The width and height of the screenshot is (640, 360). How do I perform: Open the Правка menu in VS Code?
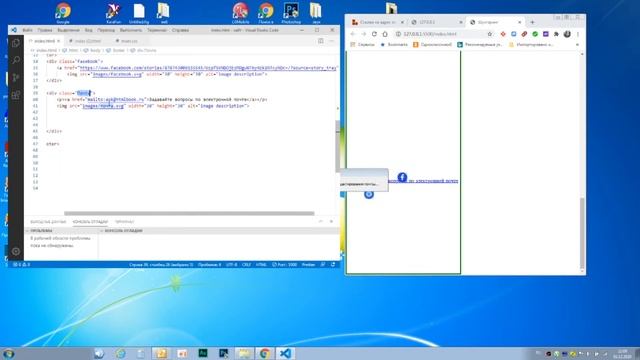coord(45,30)
